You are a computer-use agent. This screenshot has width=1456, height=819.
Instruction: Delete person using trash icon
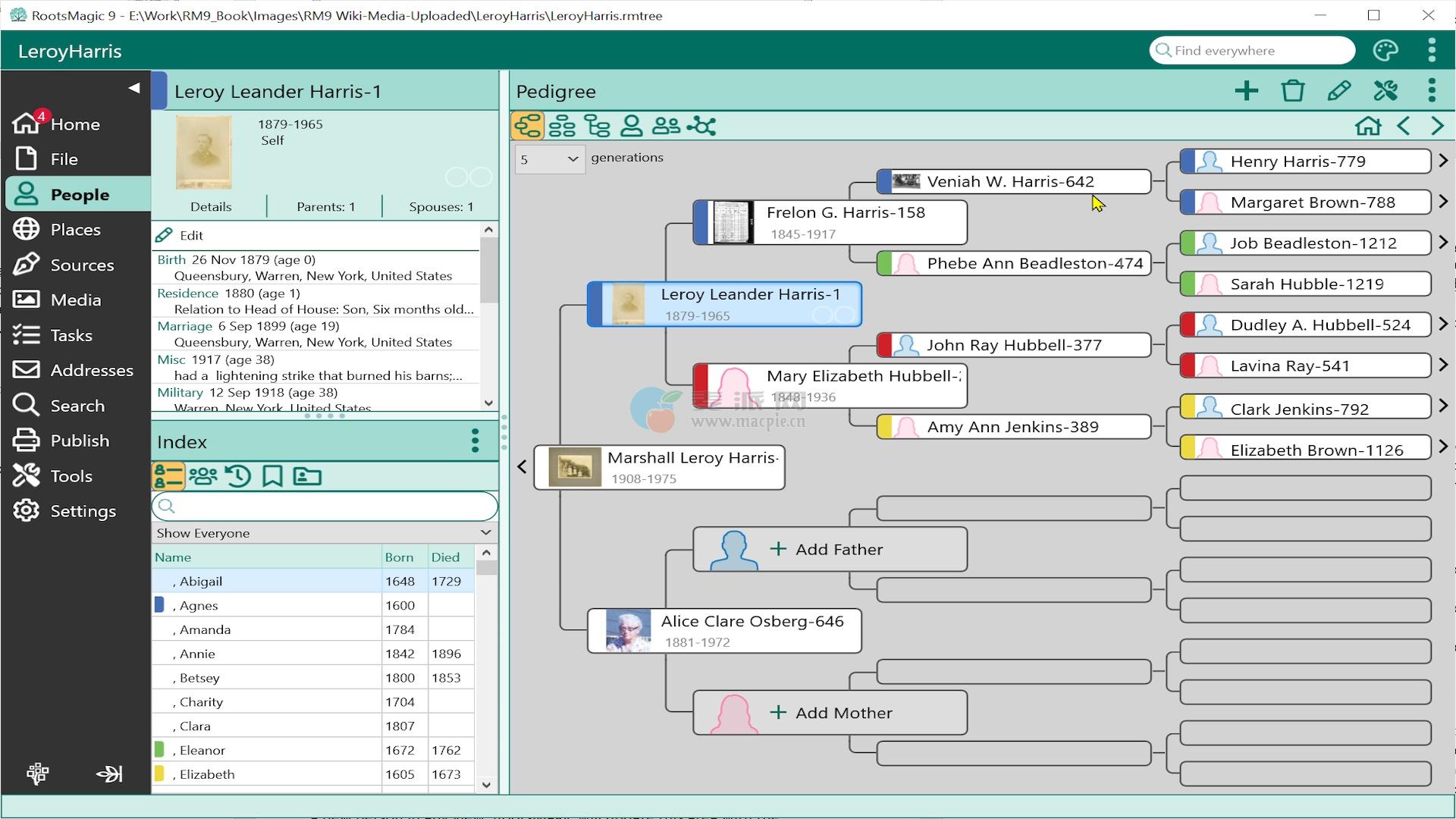(x=1293, y=91)
